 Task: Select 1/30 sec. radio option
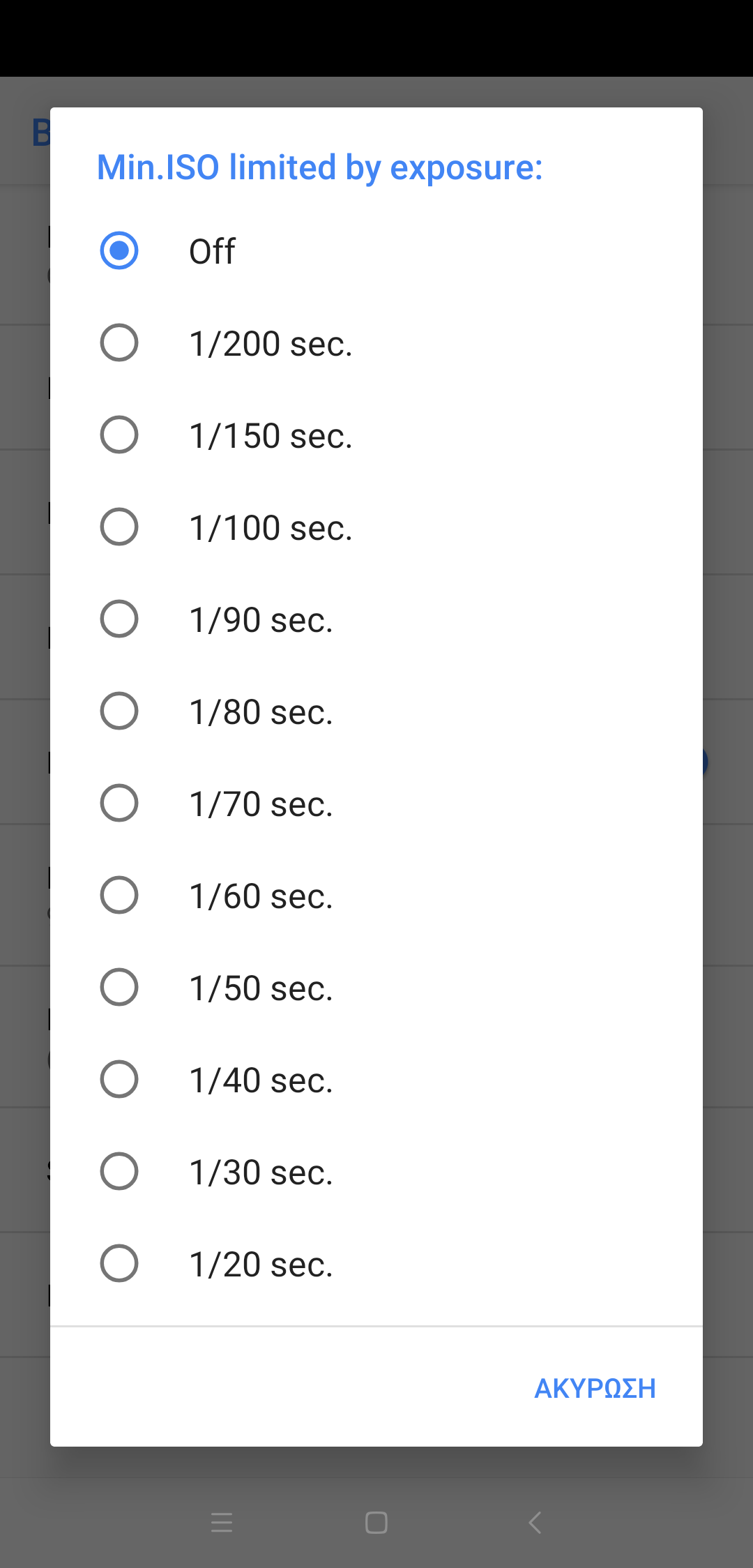(x=119, y=1171)
